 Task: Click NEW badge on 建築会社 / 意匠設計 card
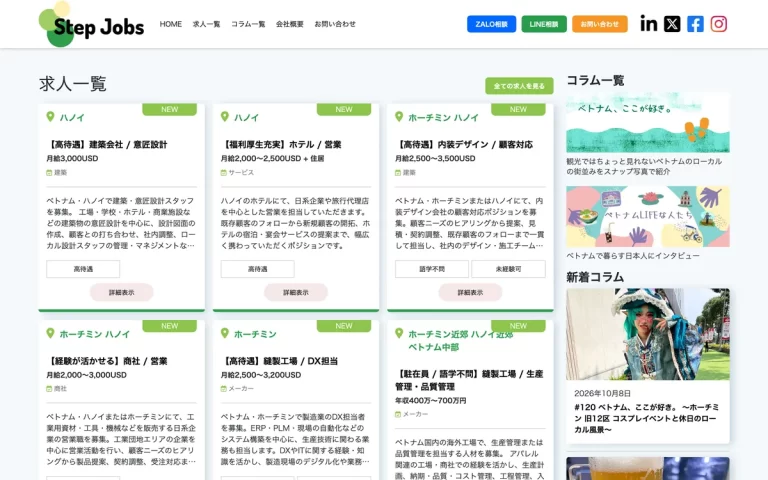coord(169,109)
